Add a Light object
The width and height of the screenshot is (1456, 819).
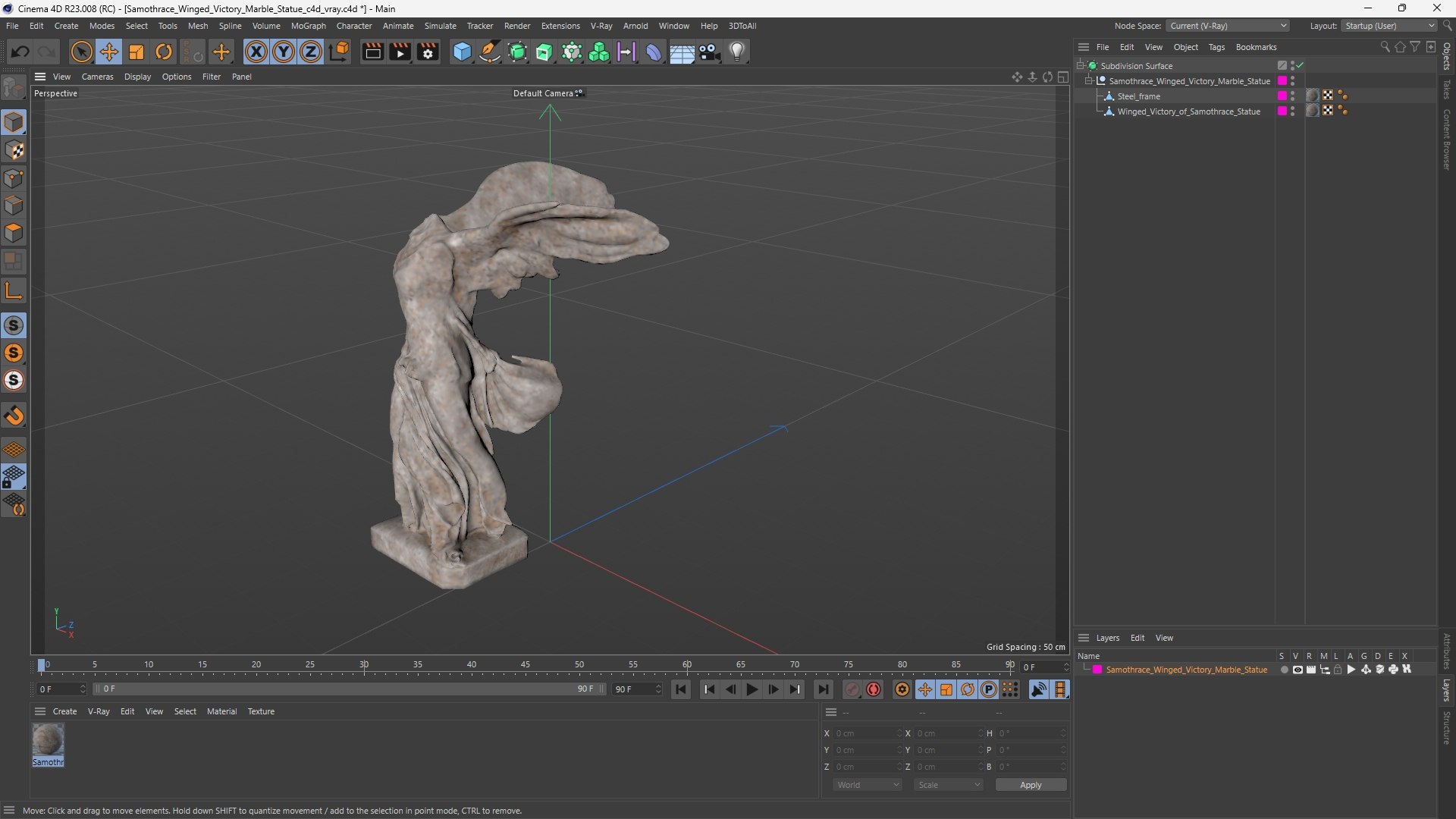point(737,52)
